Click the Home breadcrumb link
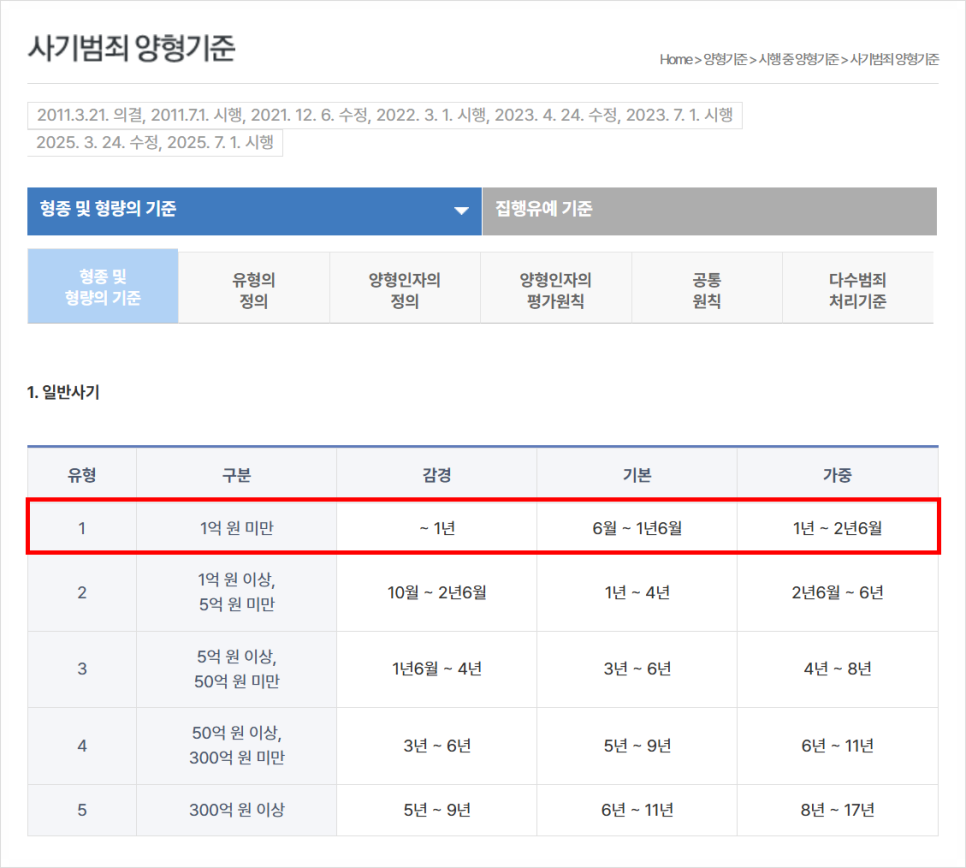Image resolution: width=966 pixels, height=868 pixels. coord(675,60)
